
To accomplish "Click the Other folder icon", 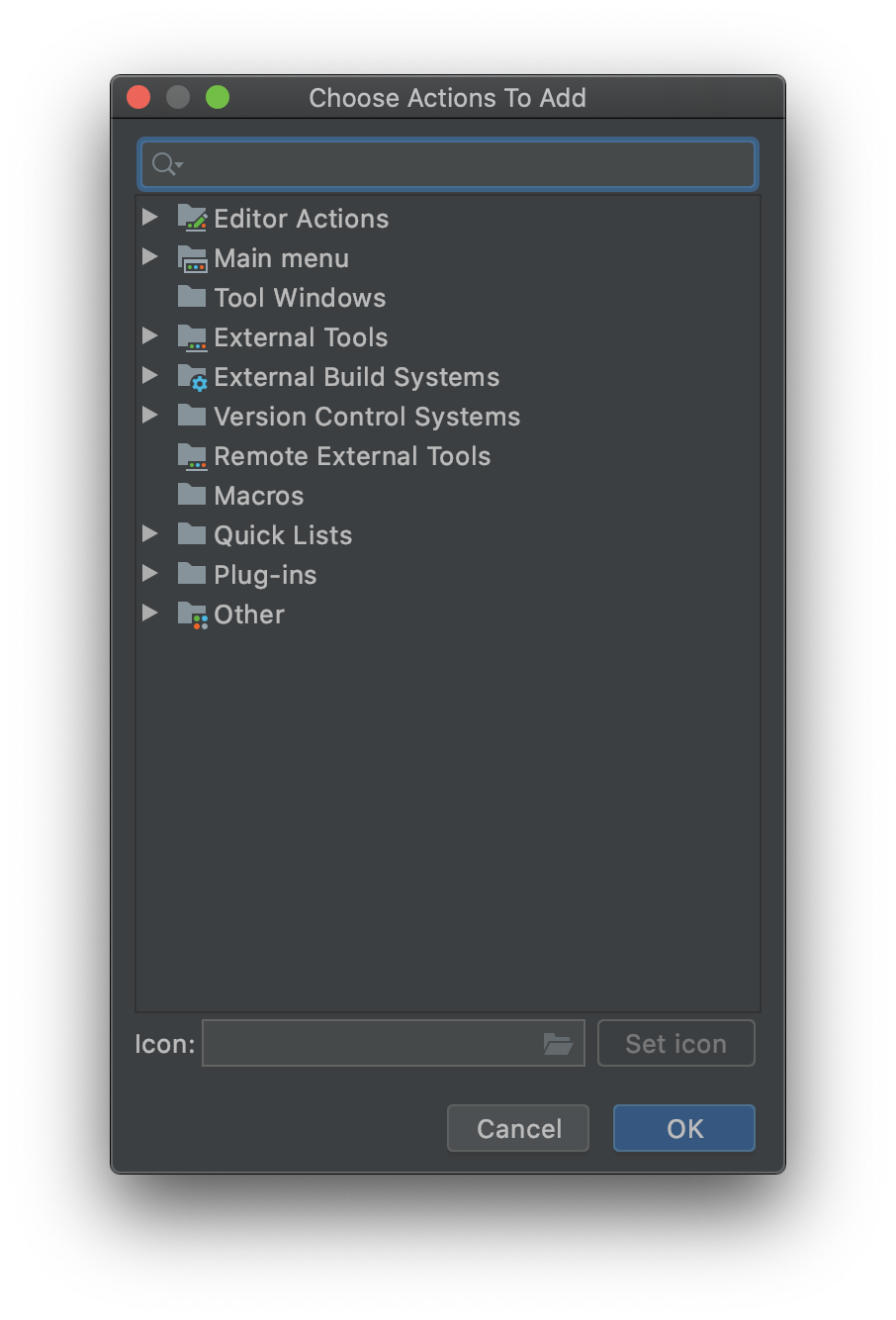I will click(192, 614).
